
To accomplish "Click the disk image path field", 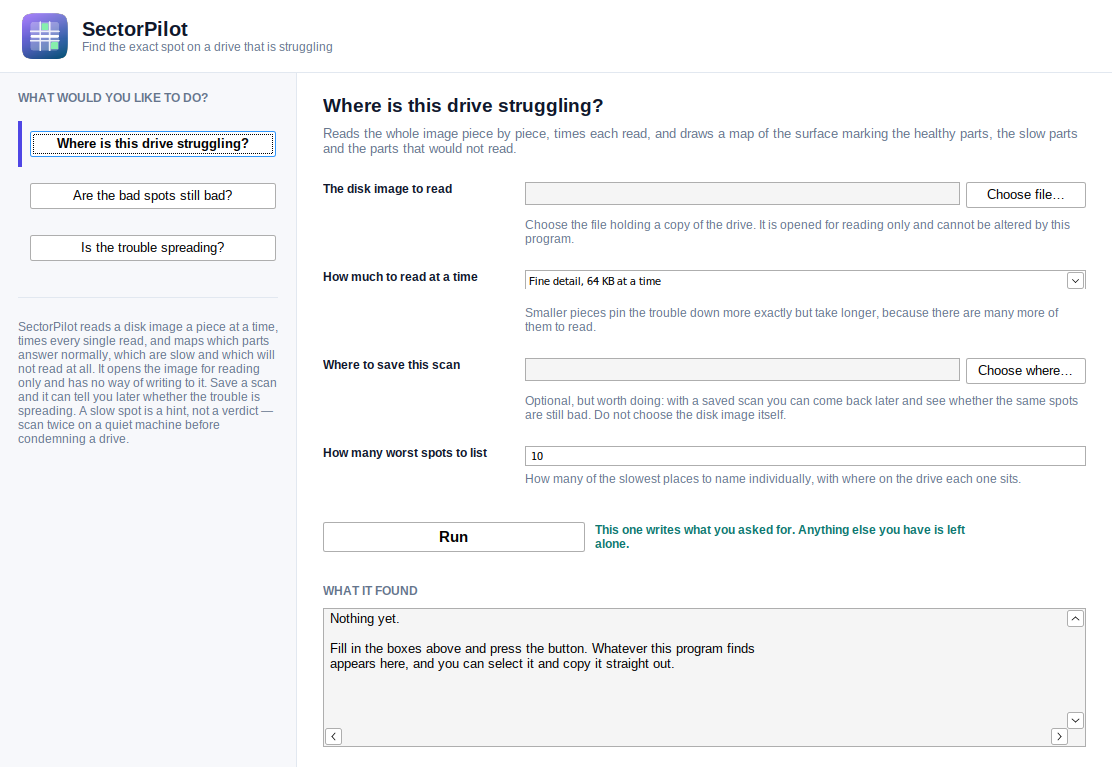I will pos(742,194).
